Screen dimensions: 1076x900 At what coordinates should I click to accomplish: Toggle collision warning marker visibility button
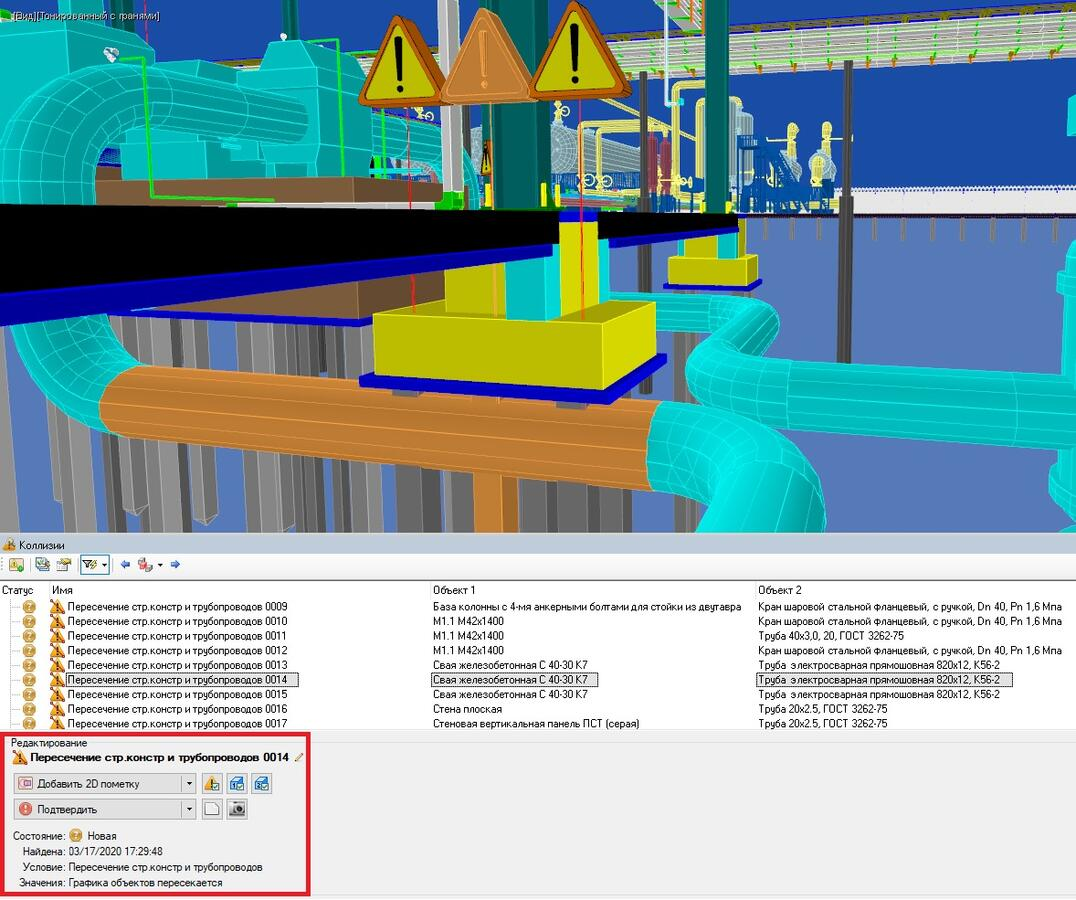point(211,783)
